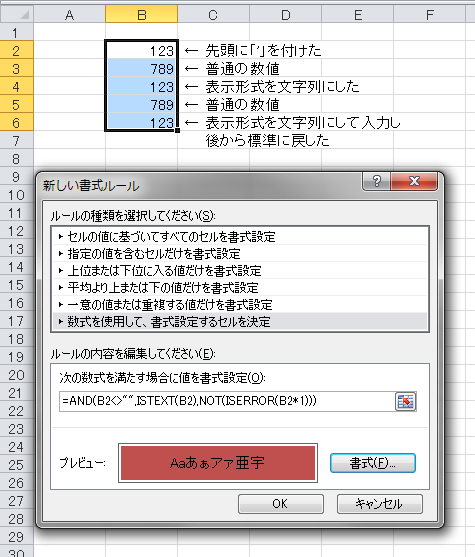Select column D header
This screenshot has height=557, width=475.
(x=285, y=15)
